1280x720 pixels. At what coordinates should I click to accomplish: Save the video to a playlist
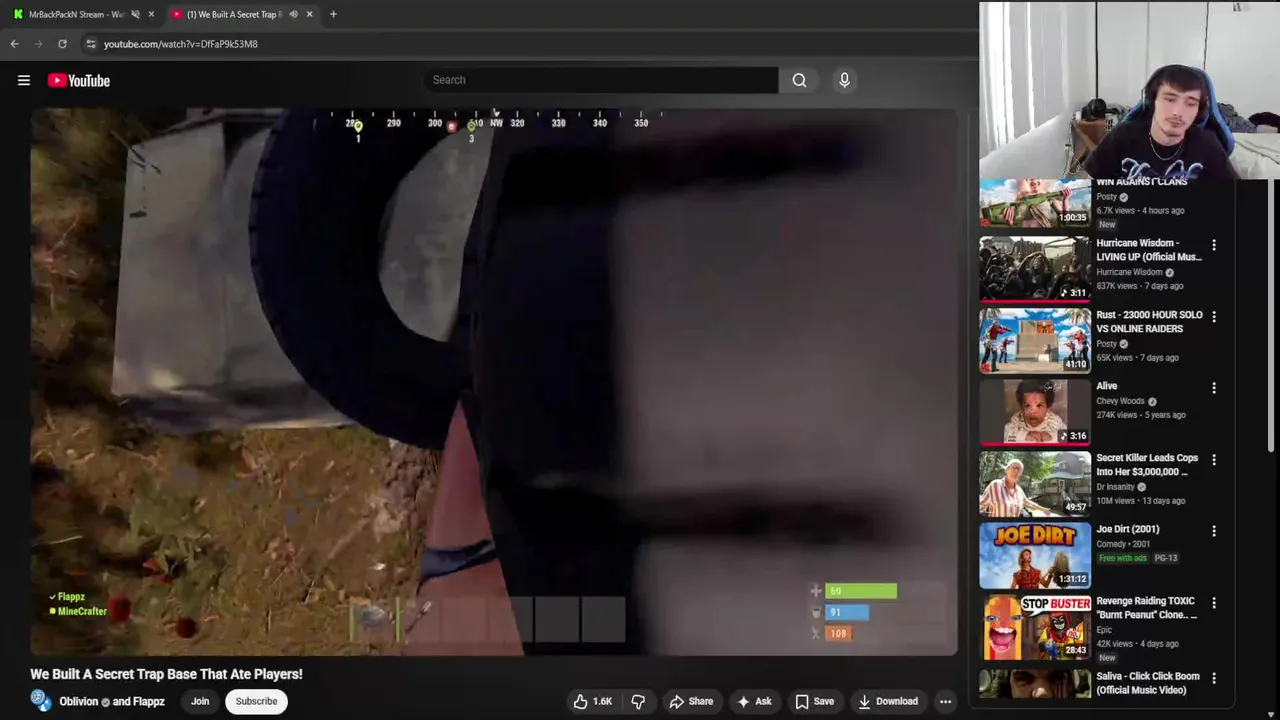[x=814, y=702]
